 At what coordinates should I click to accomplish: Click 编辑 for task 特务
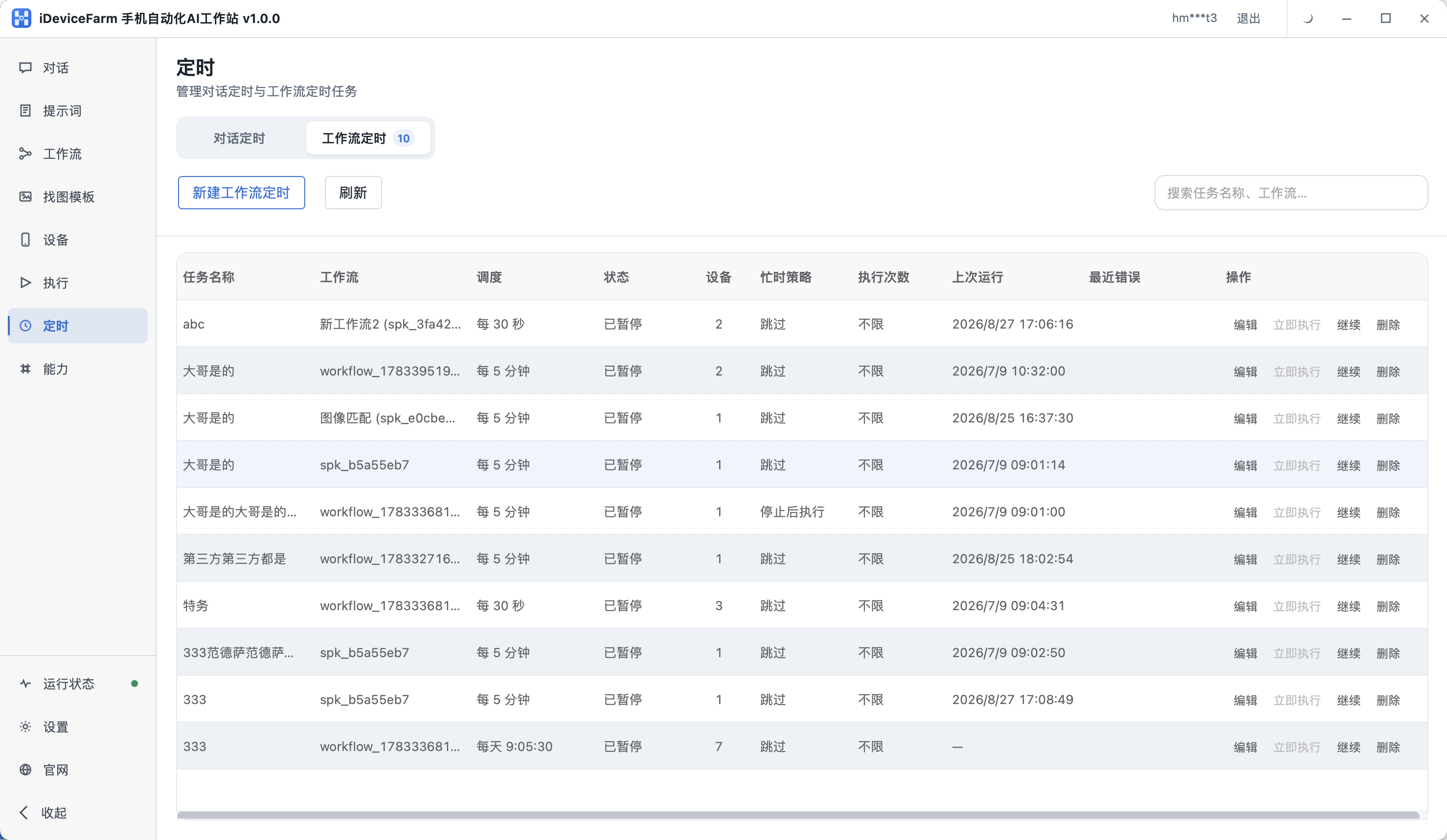click(1245, 606)
